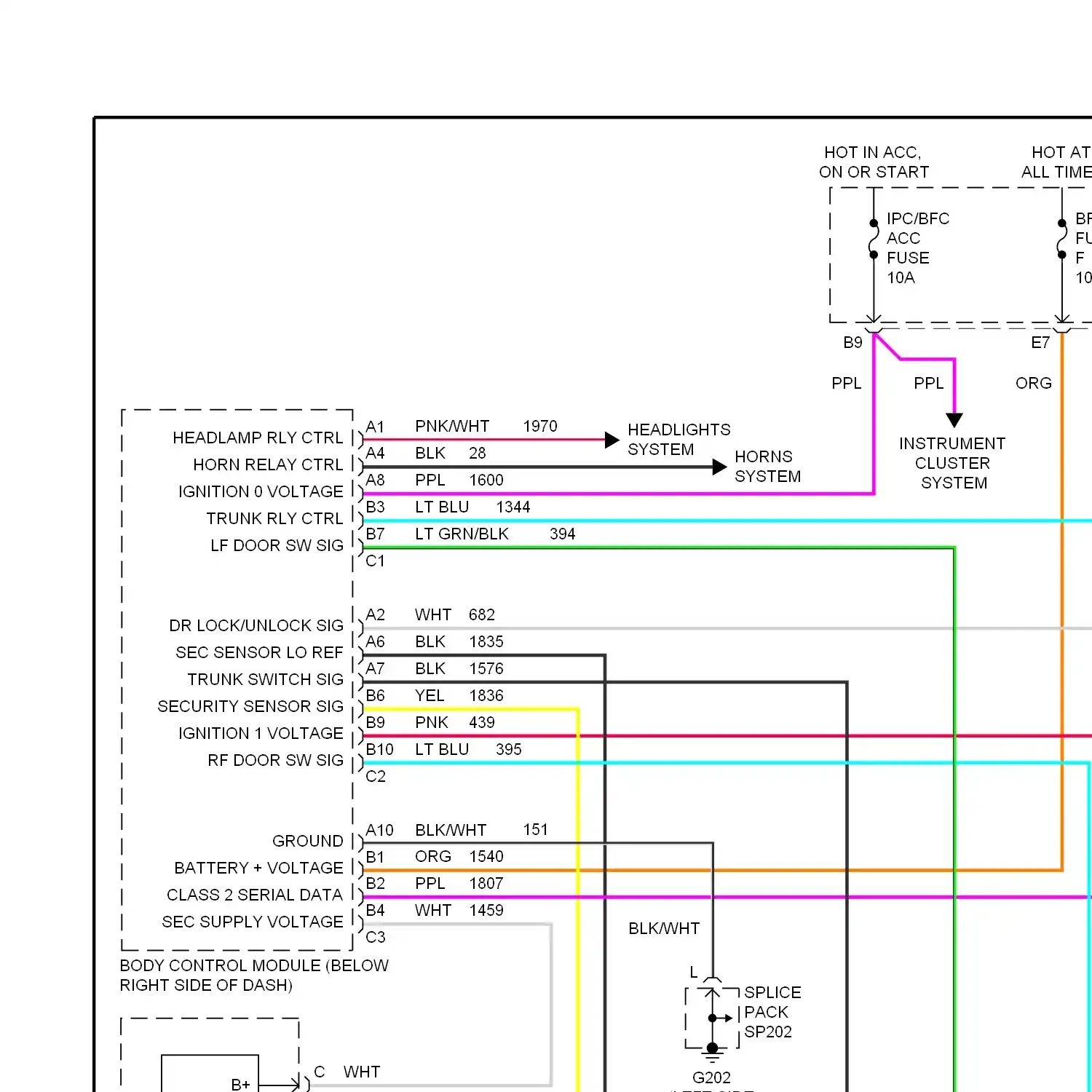Click splice pack terminal L label

[x=694, y=973]
